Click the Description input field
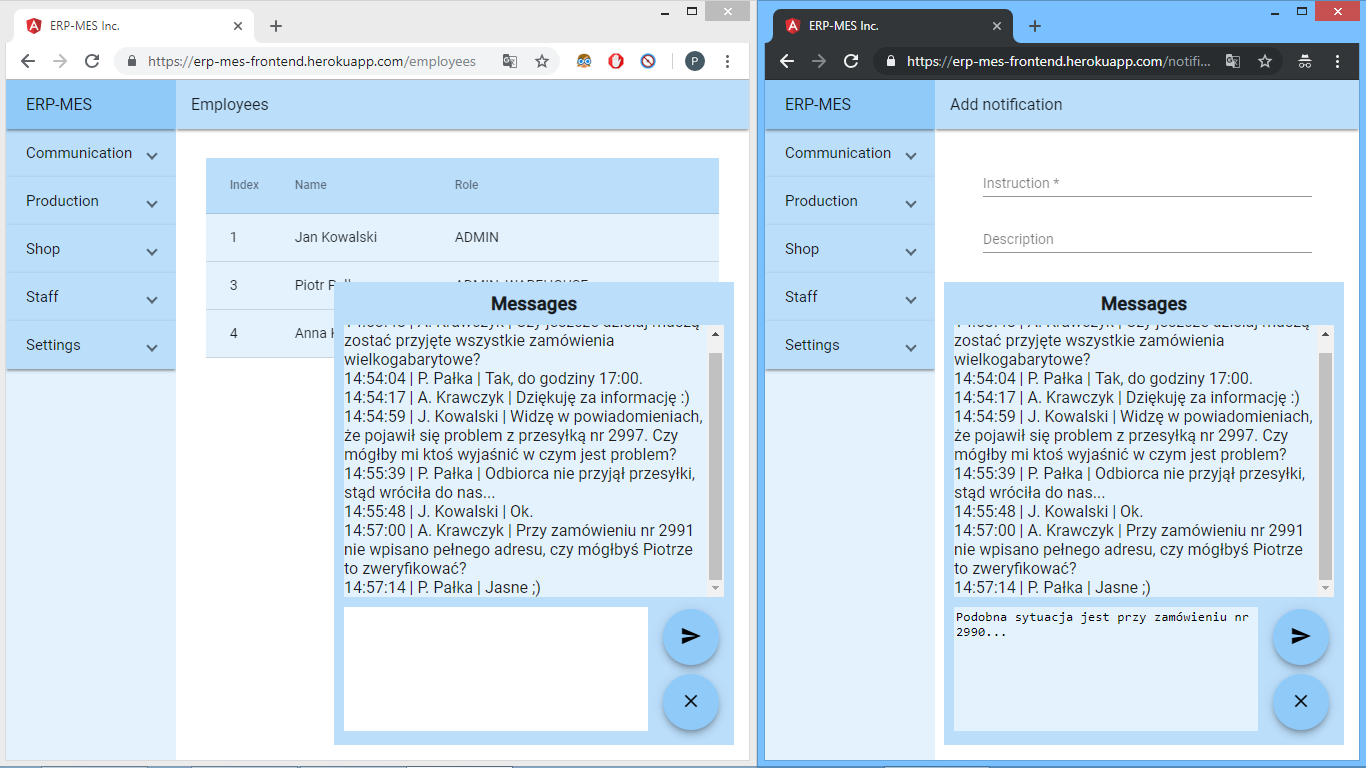This screenshot has width=1366, height=768. tap(1147, 239)
